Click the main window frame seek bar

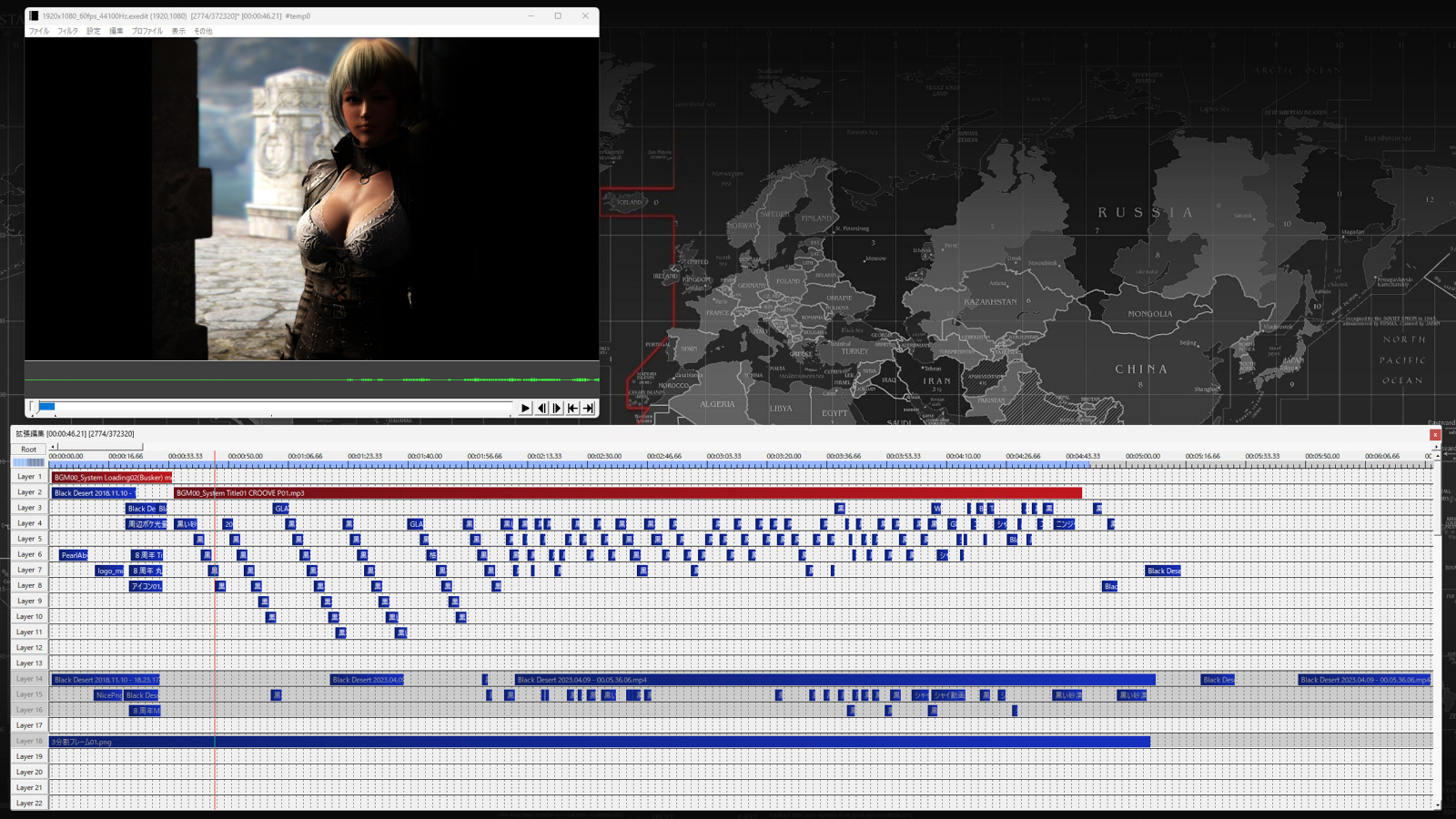[x=271, y=407]
